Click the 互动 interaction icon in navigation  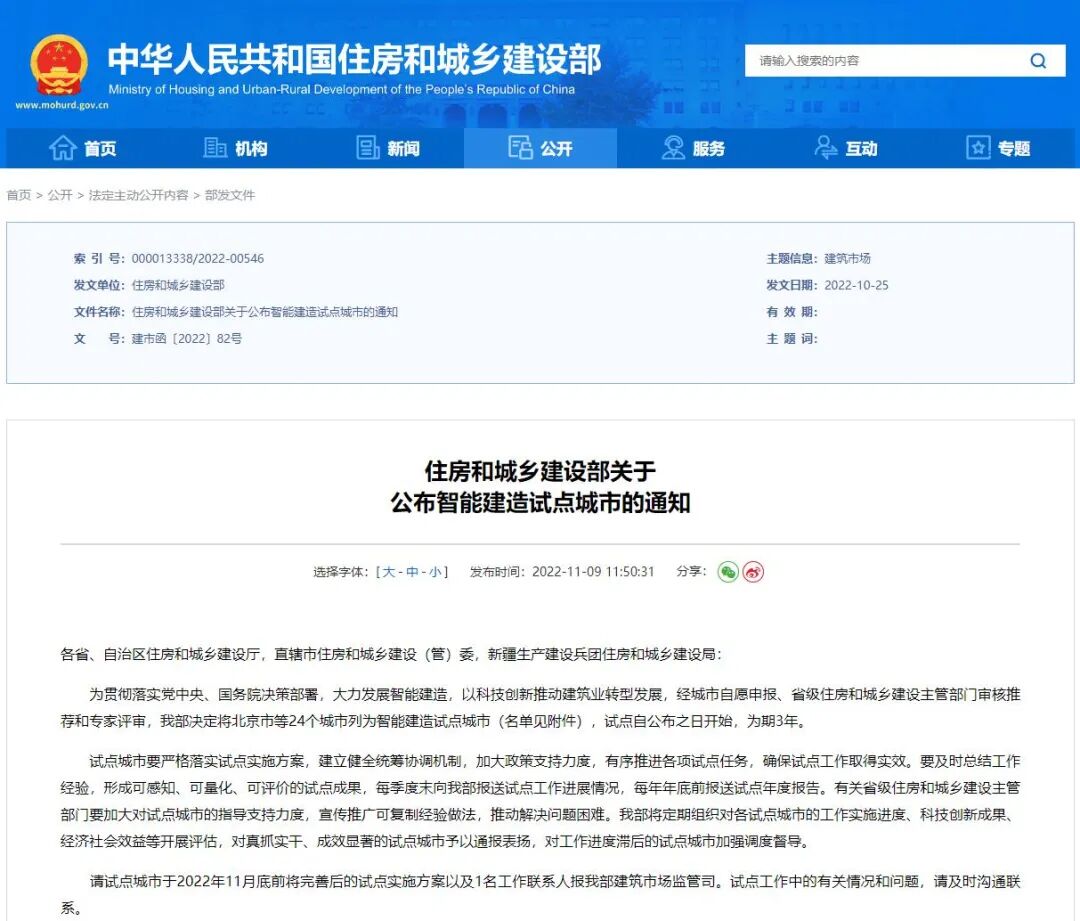pos(824,148)
